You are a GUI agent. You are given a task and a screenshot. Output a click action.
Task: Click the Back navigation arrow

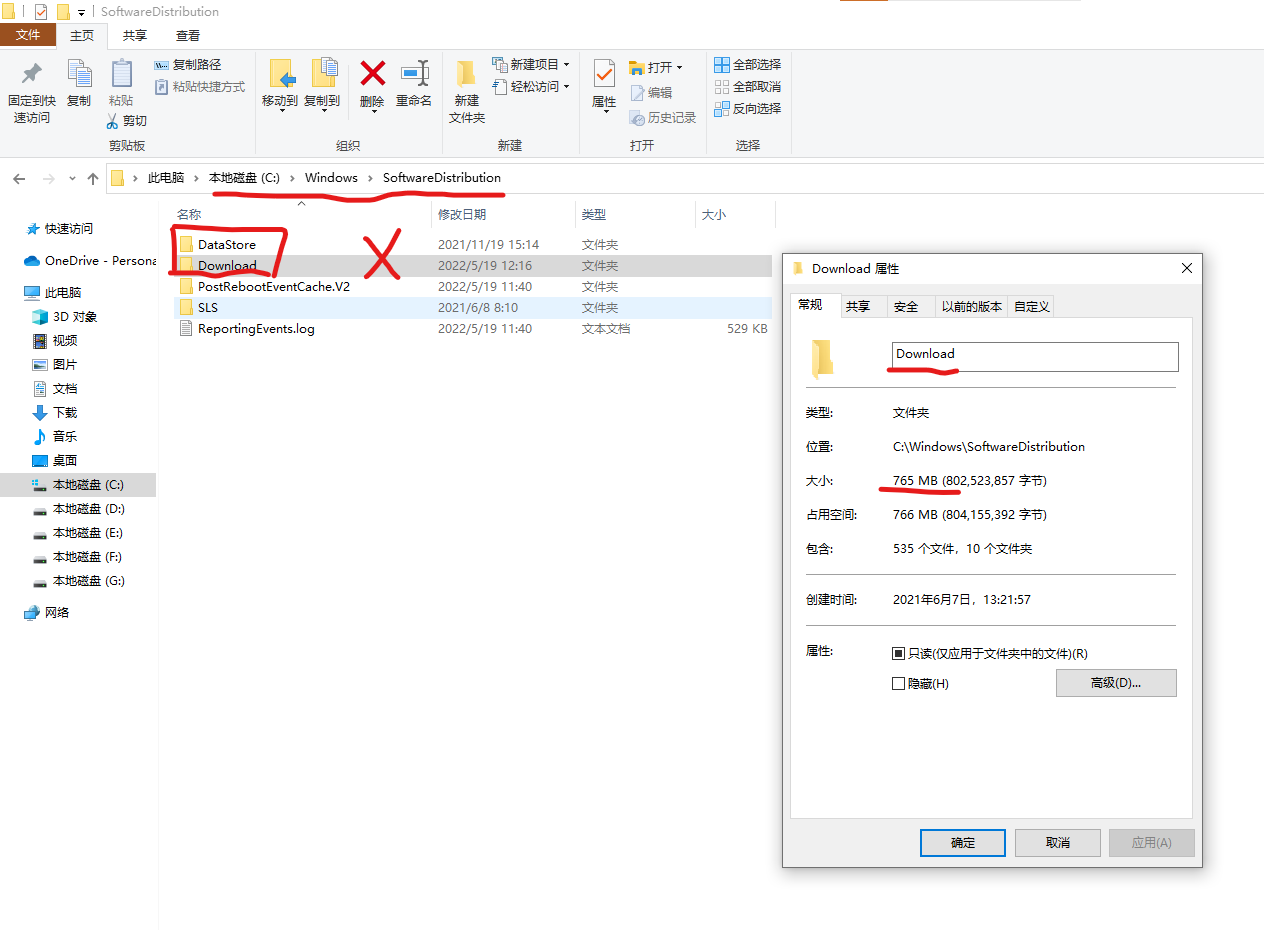tap(19, 179)
